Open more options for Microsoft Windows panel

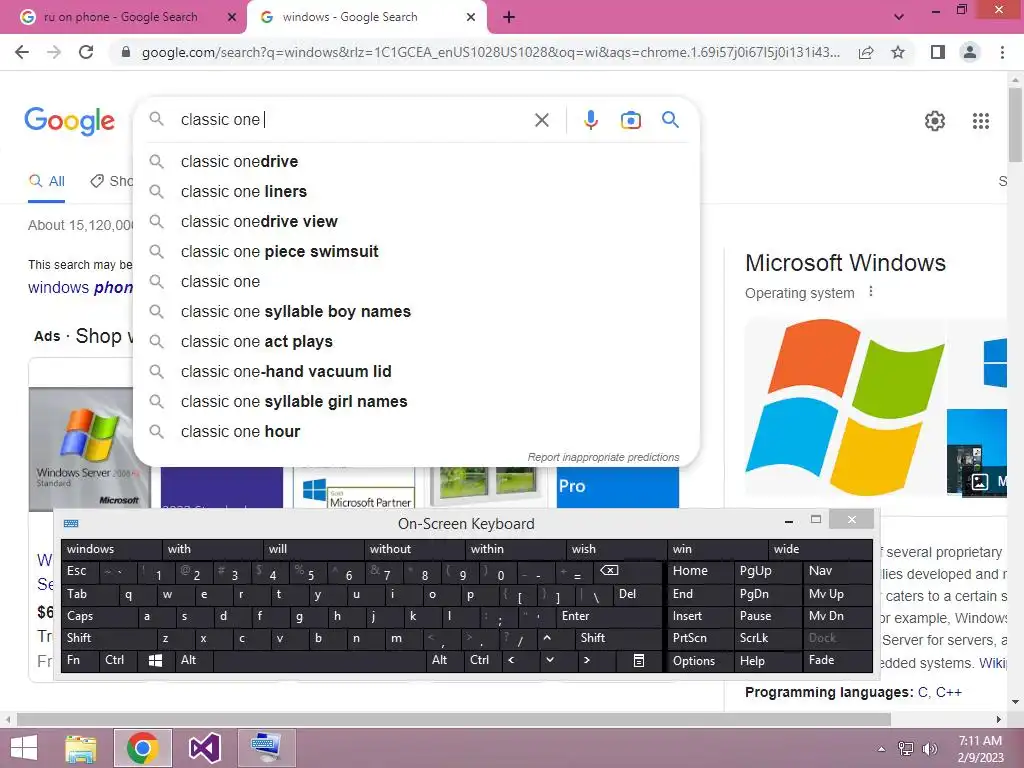(x=871, y=292)
